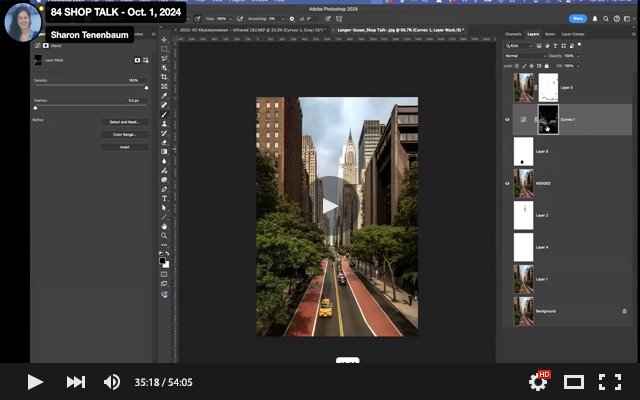Viewport: 640px width, 400px height.
Task: Select the Blur tool
Action: pos(164,161)
